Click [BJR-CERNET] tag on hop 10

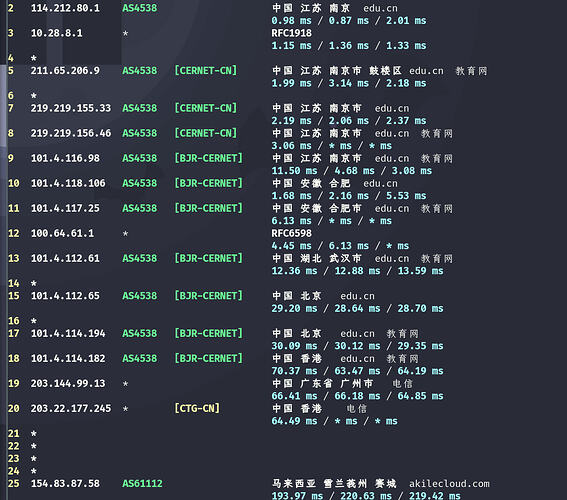(209, 183)
